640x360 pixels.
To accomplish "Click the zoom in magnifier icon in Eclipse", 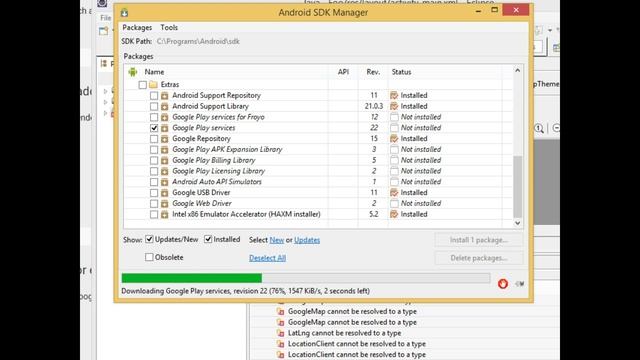I will (x=539, y=128).
